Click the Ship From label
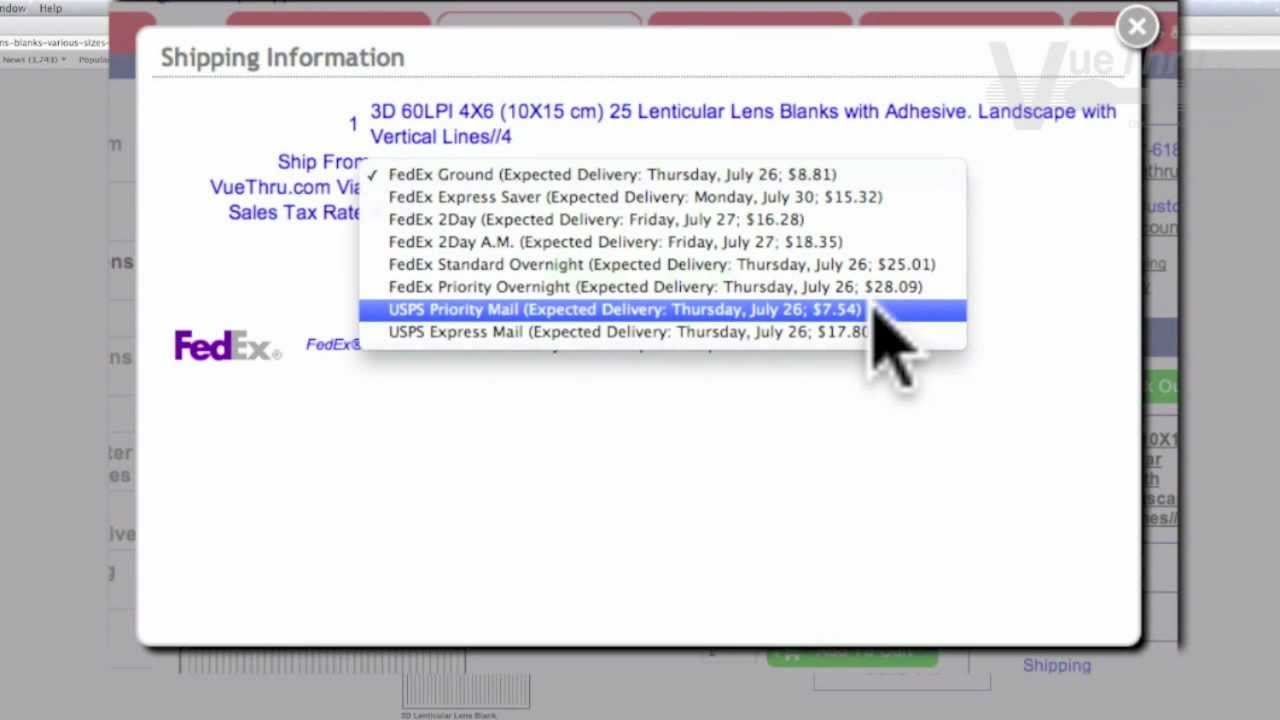The image size is (1280, 720). [322, 162]
